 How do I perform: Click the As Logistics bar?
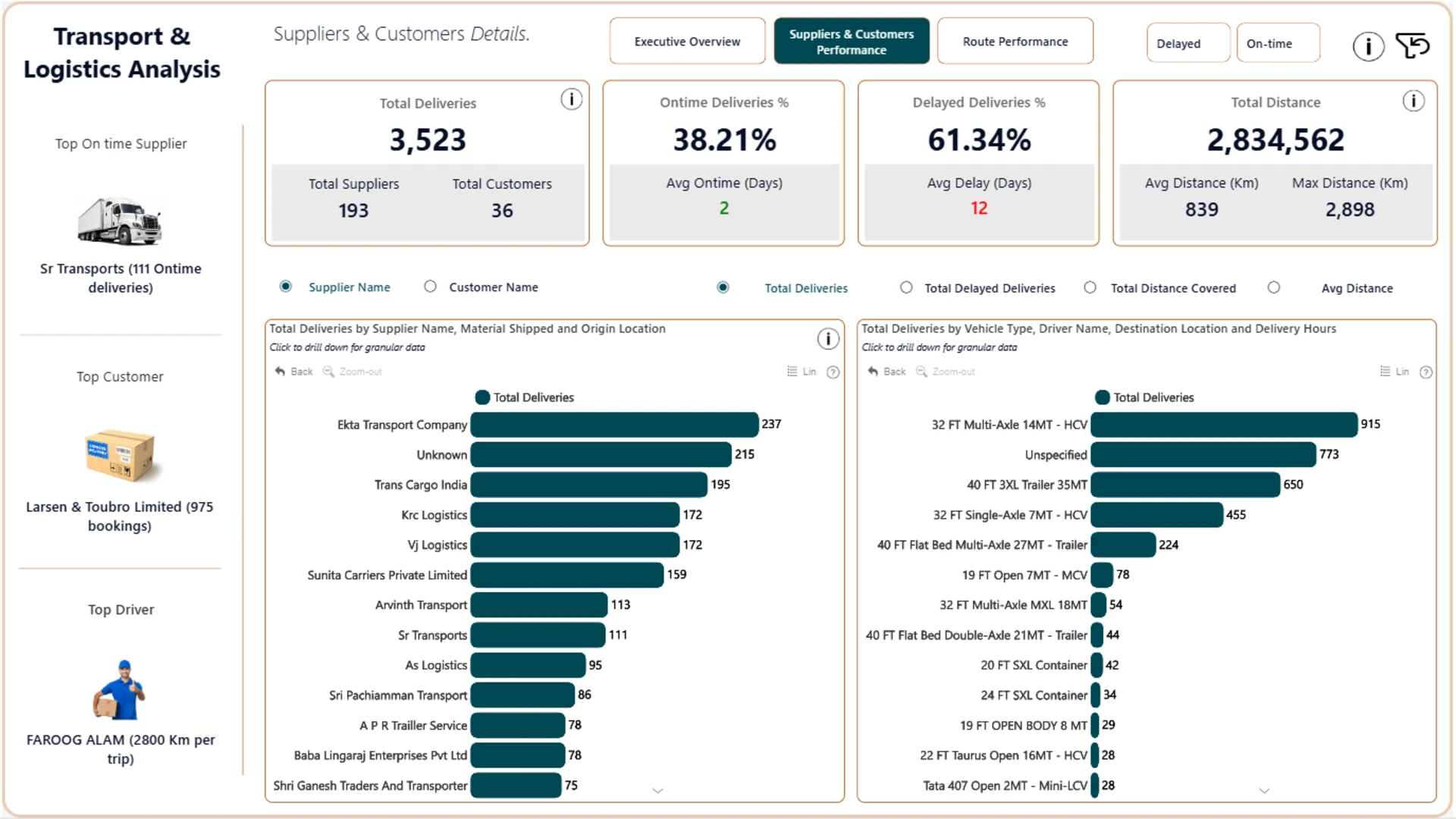(x=529, y=665)
